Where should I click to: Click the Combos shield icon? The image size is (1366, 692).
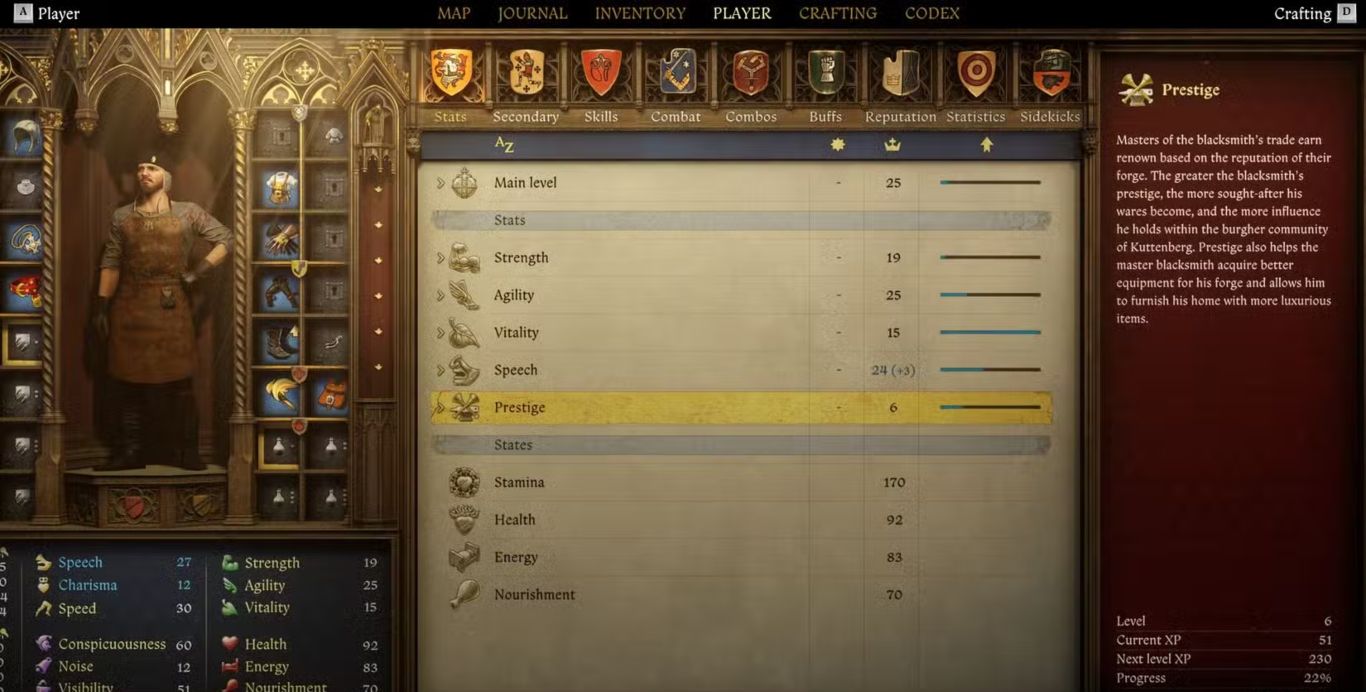[751, 73]
